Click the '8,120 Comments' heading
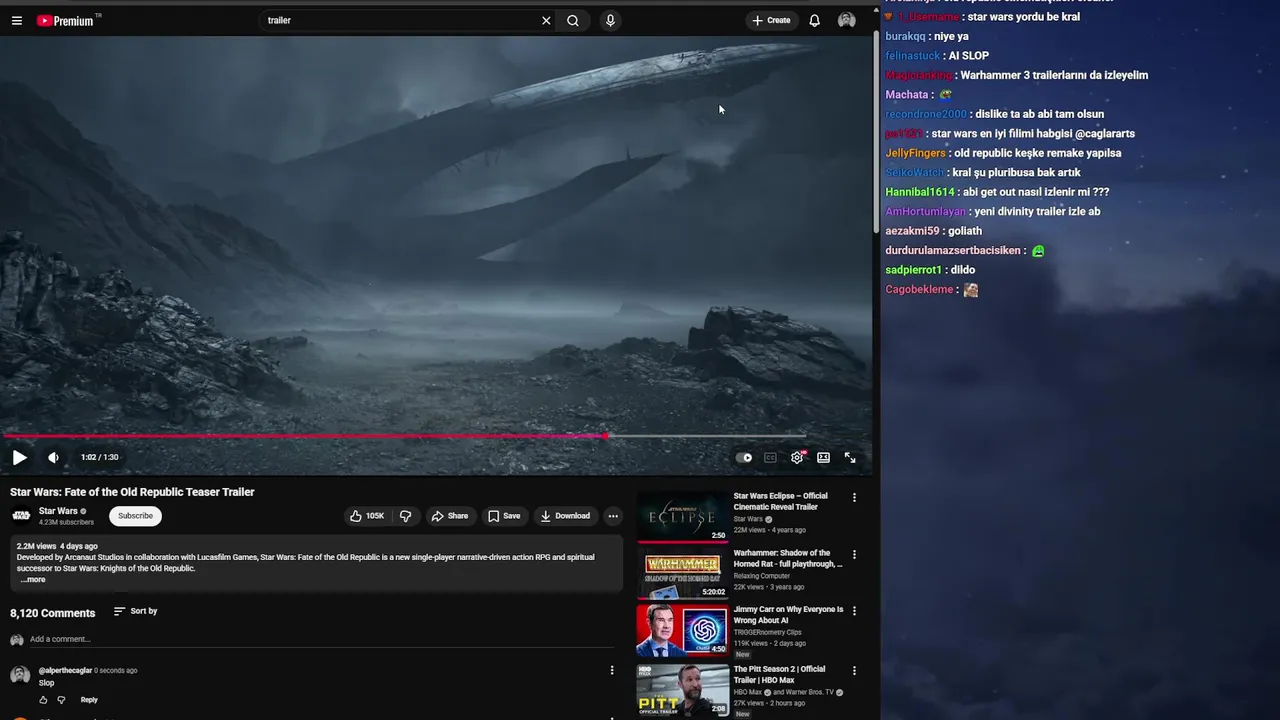The width and height of the screenshot is (1280, 720). [53, 613]
